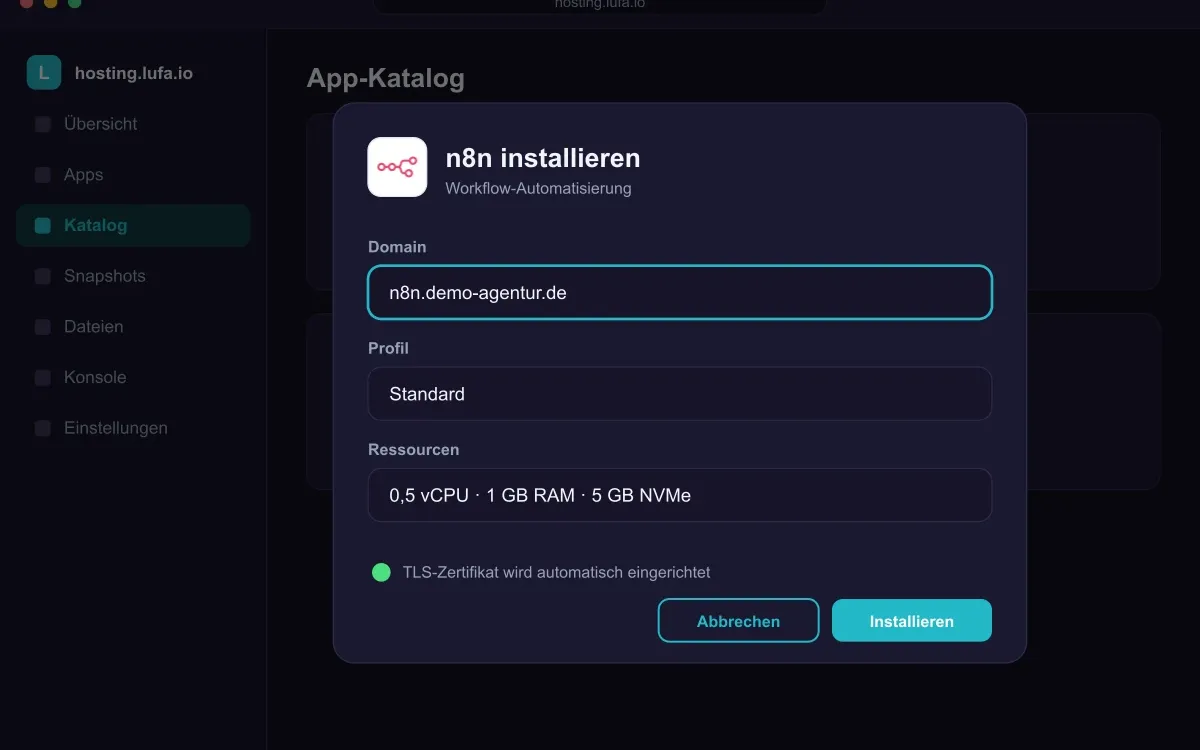Viewport: 1200px width, 750px height.
Task: Click the green TLS status indicator
Action: pos(381,572)
